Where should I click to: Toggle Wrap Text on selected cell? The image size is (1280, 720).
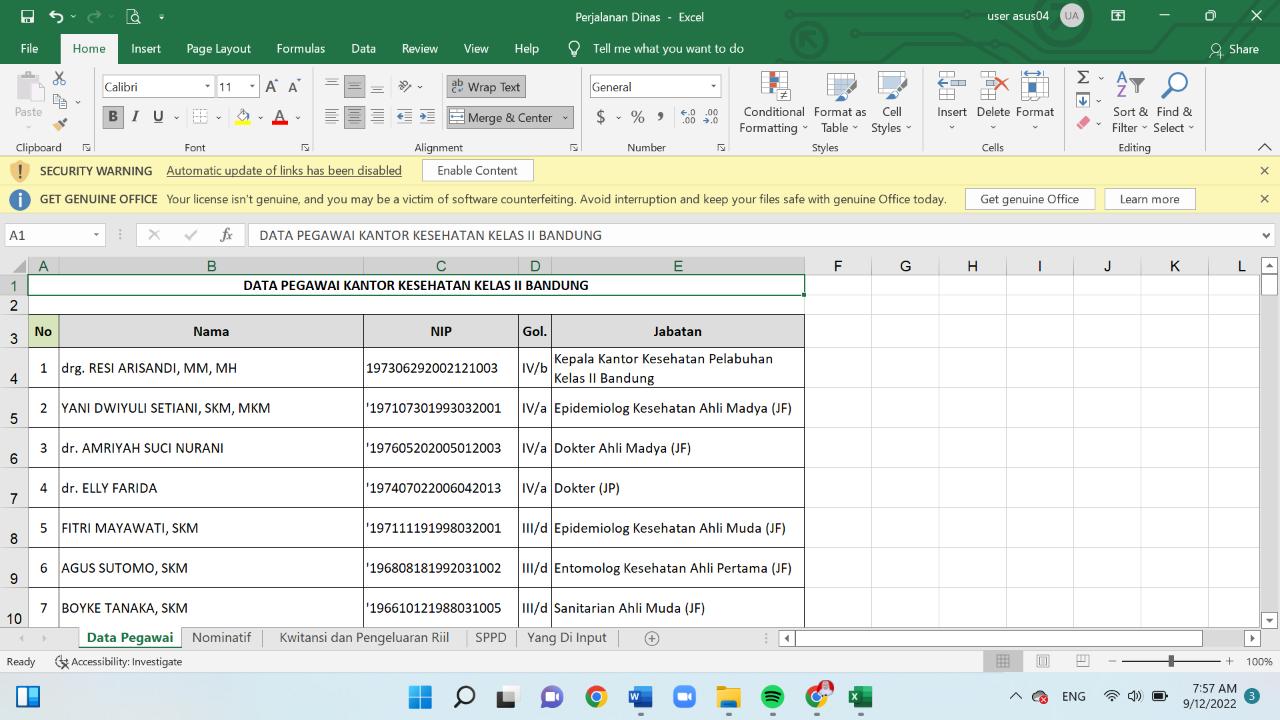click(485, 87)
